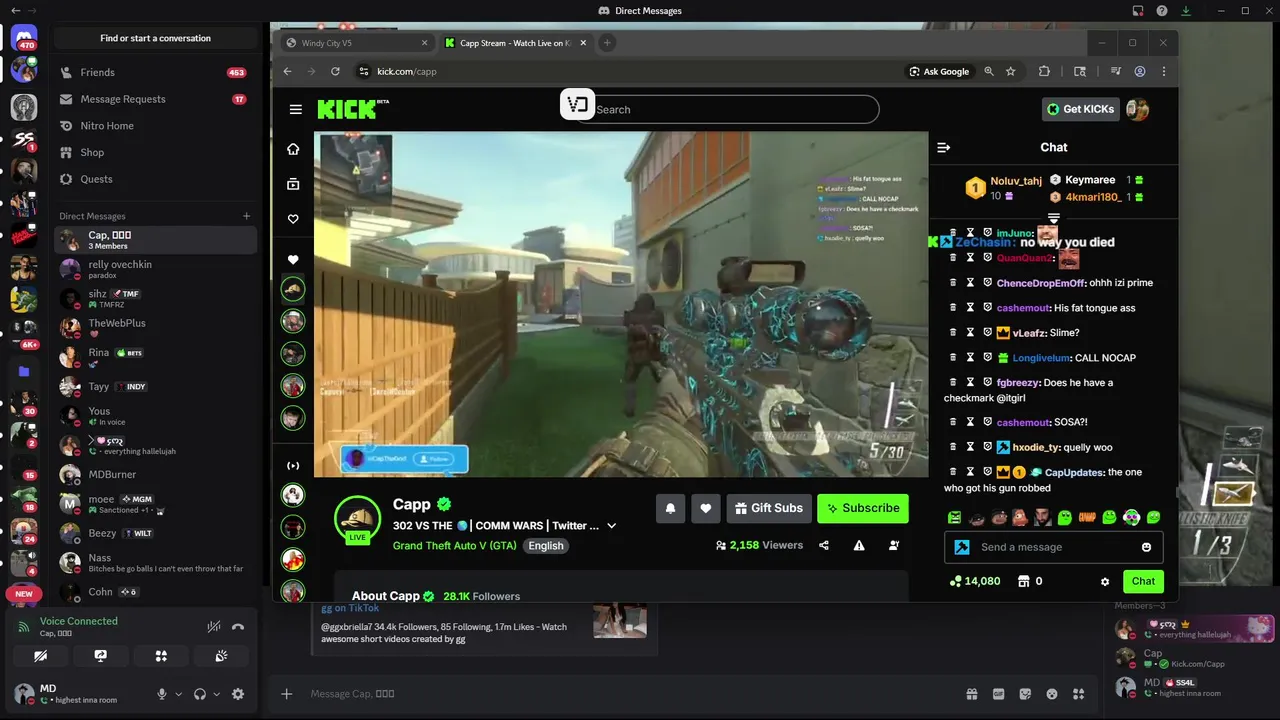The image size is (1280, 720).
Task: Click the Get KICKs button
Action: tap(1080, 109)
